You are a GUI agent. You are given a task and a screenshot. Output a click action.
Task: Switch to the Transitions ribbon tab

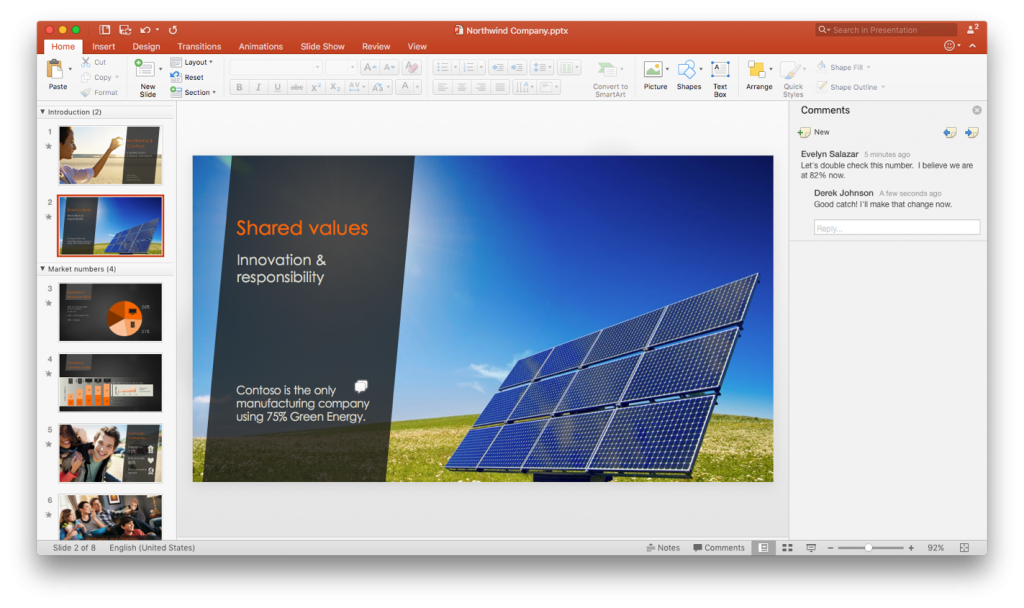point(199,46)
